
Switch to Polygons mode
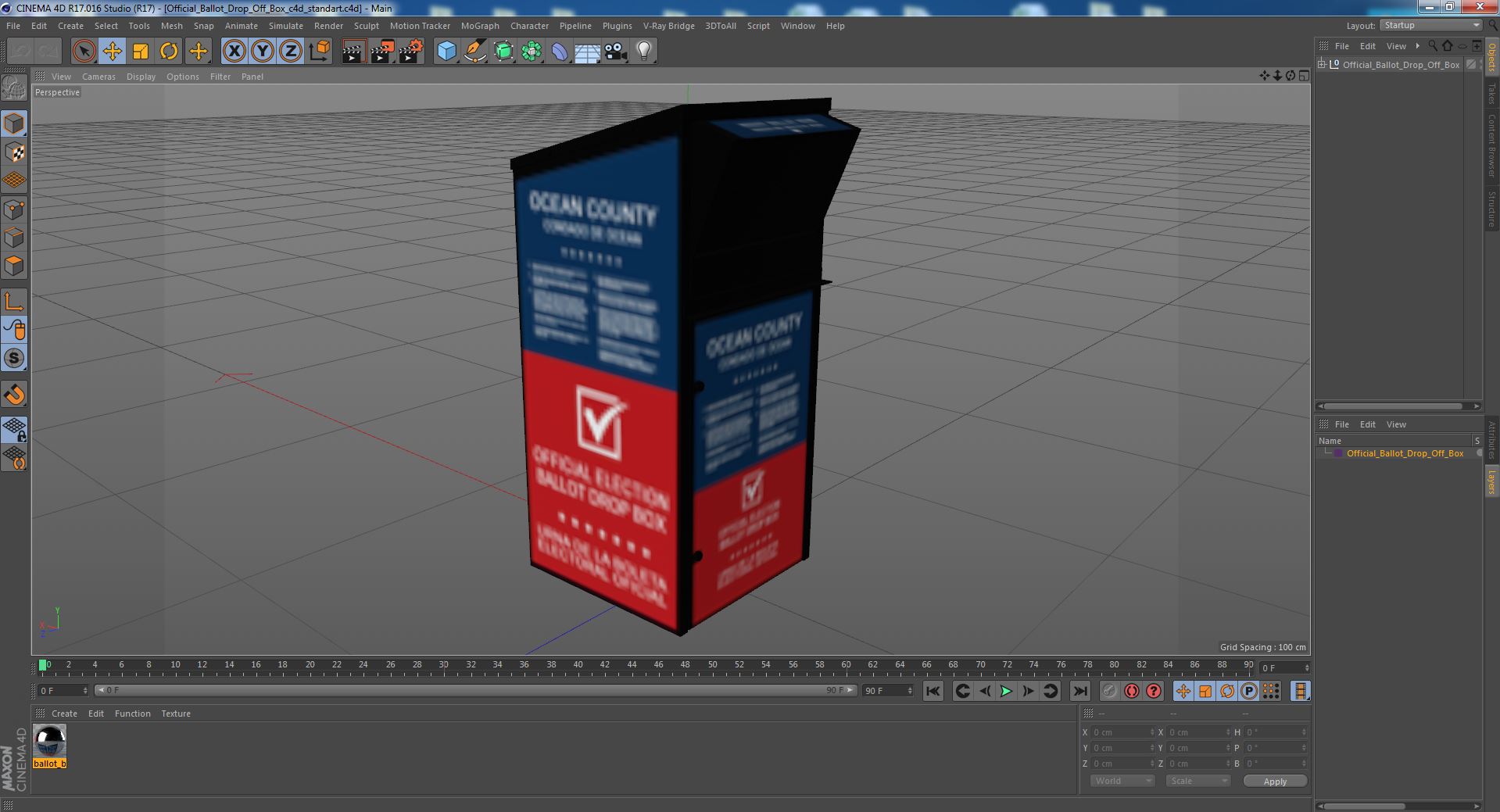(14, 266)
